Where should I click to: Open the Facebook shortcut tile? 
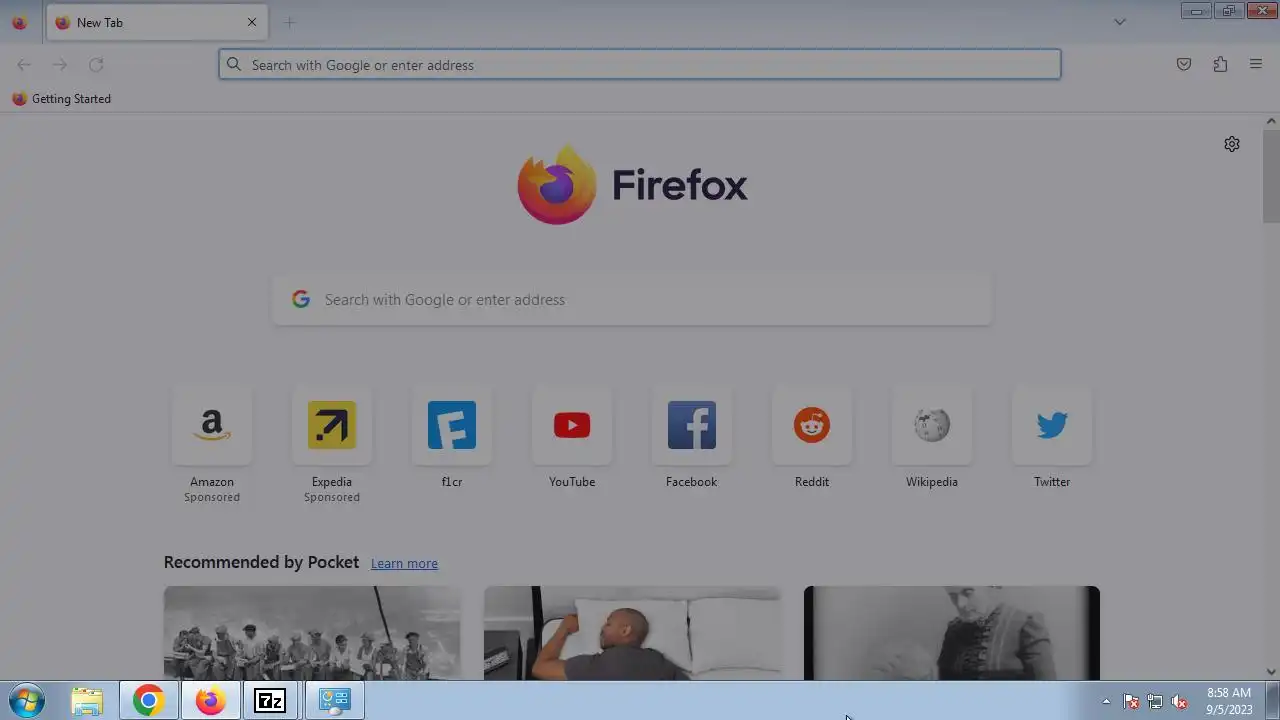click(692, 426)
